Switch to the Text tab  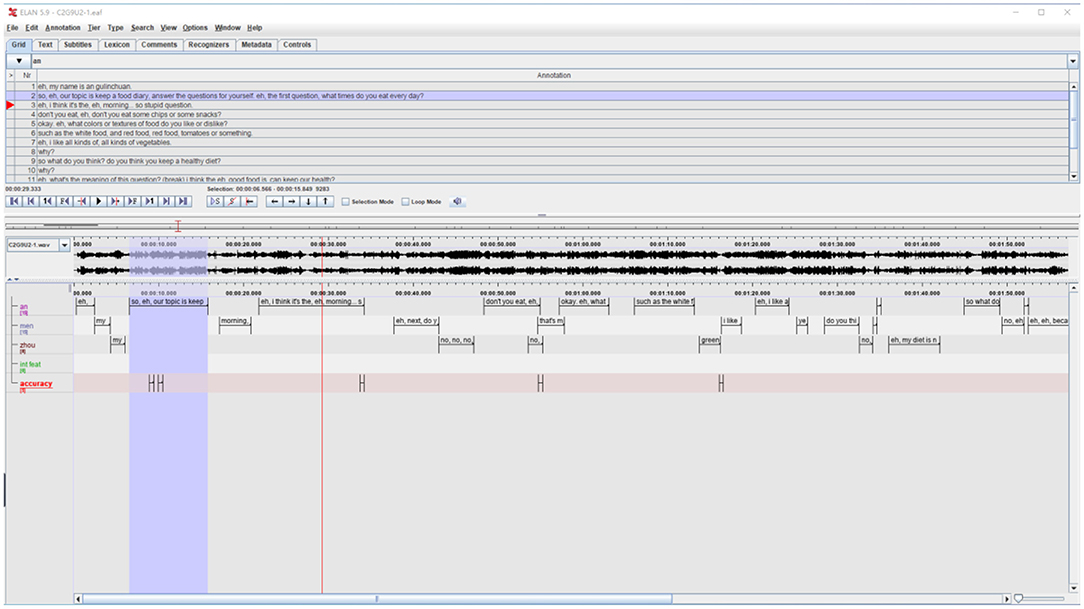(45, 44)
